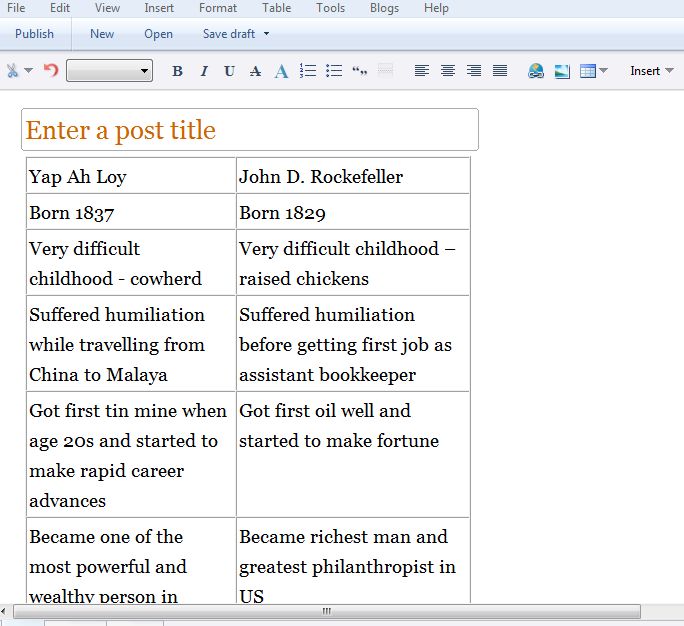The height and width of the screenshot is (626, 684).
Task: Click the 'assistant bookkeeper' cell
Action: click(353, 344)
